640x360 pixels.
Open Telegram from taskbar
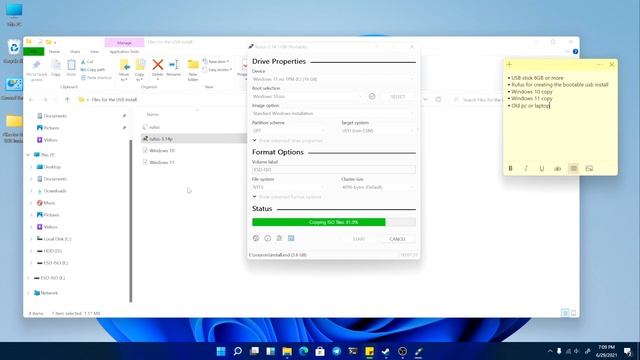point(336,351)
